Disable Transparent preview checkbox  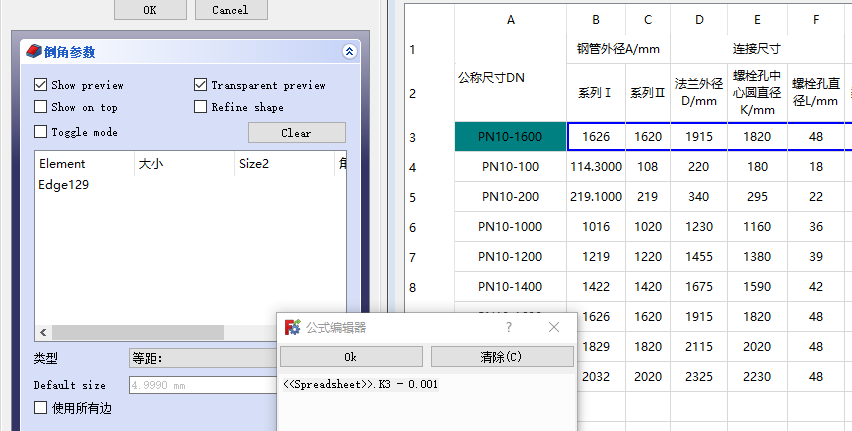201,85
